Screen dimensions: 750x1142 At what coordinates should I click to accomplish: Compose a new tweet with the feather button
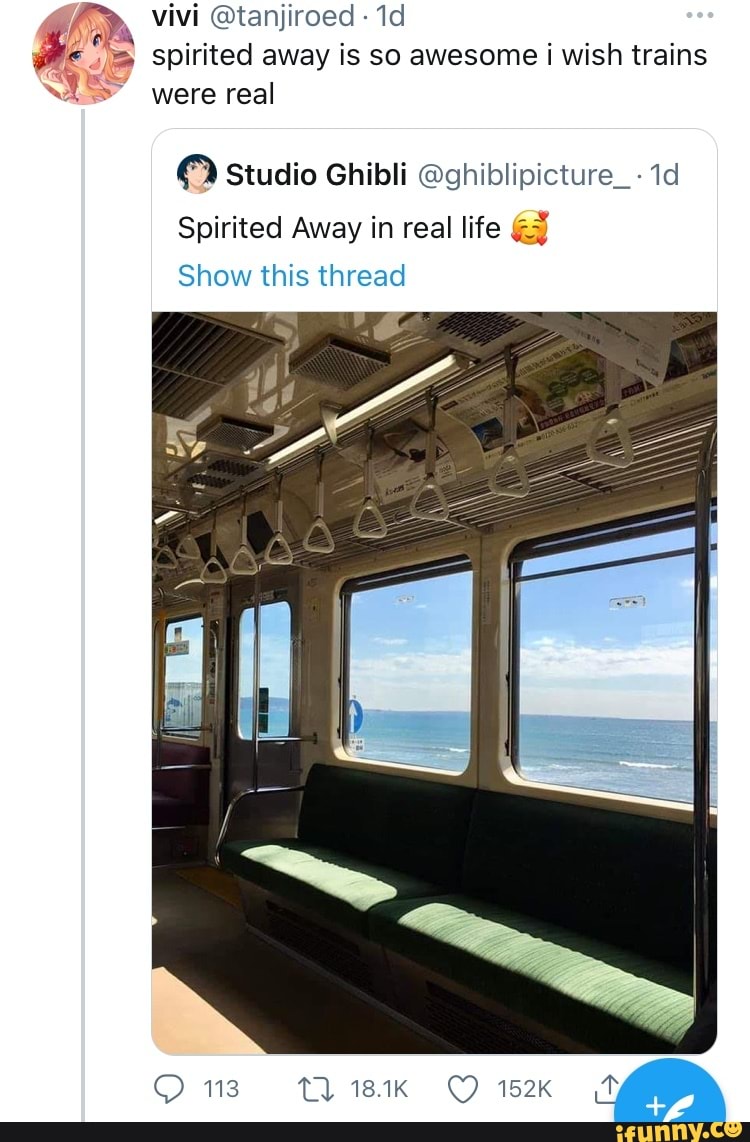pos(671,1107)
